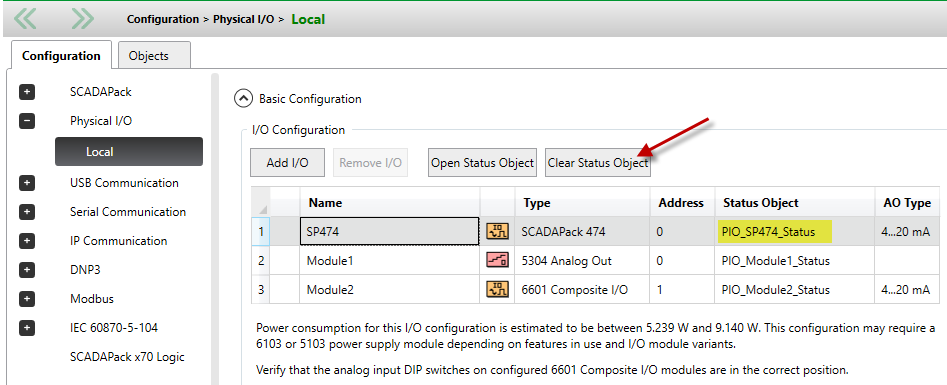Viewport: 947px width, 385px height.
Task: Expand the IEC 60870-5-104 node
Action: coord(27,328)
